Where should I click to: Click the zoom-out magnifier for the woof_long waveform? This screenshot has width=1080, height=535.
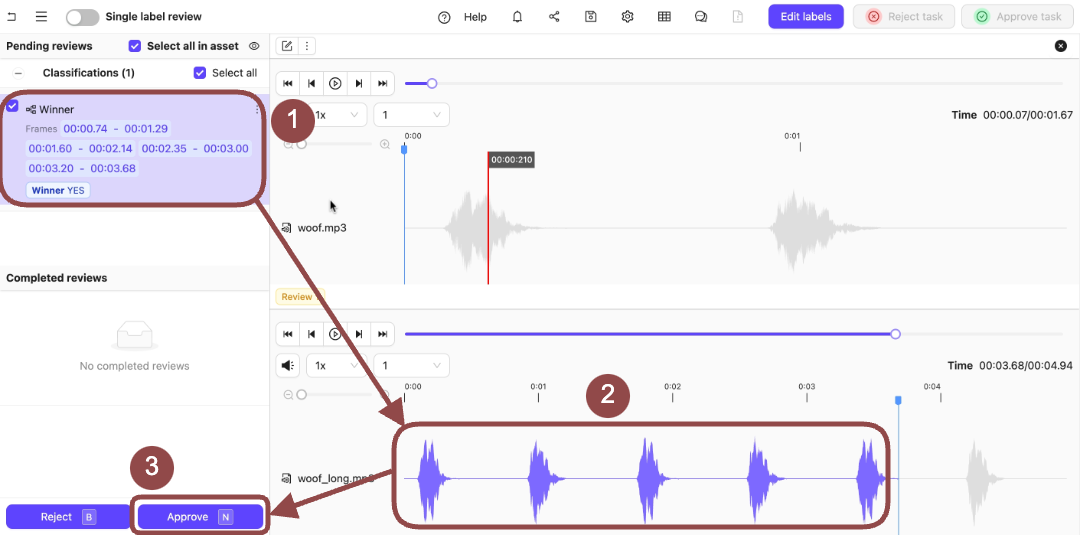tap(289, 395)
